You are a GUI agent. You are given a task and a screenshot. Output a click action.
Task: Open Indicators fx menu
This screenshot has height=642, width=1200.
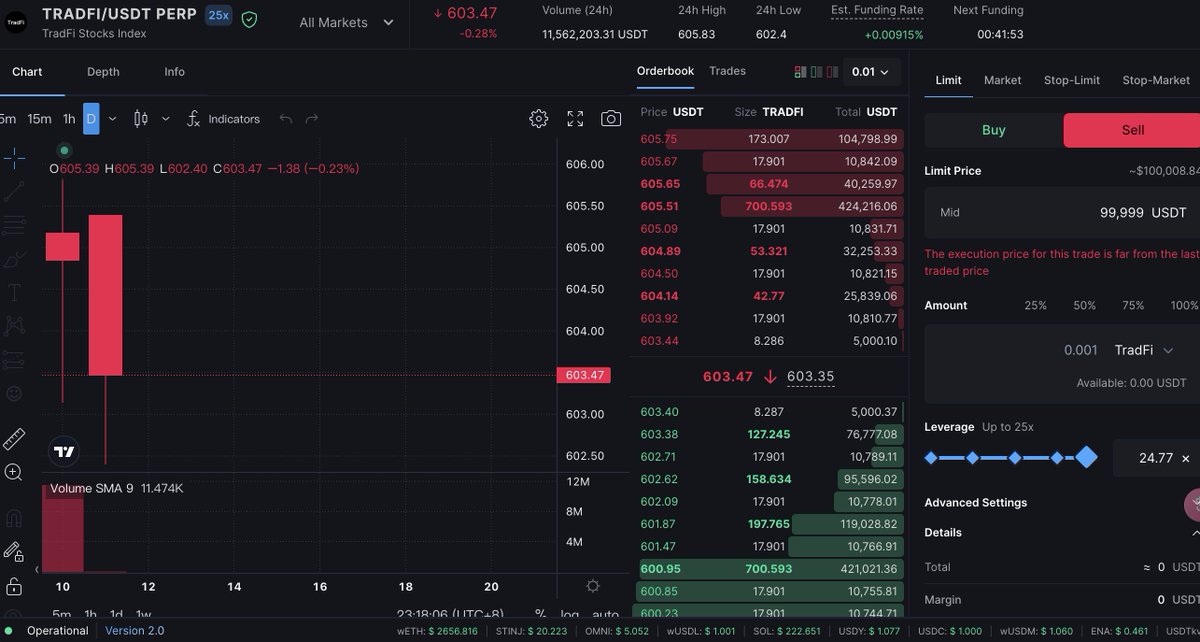click(x=223, y=118)
